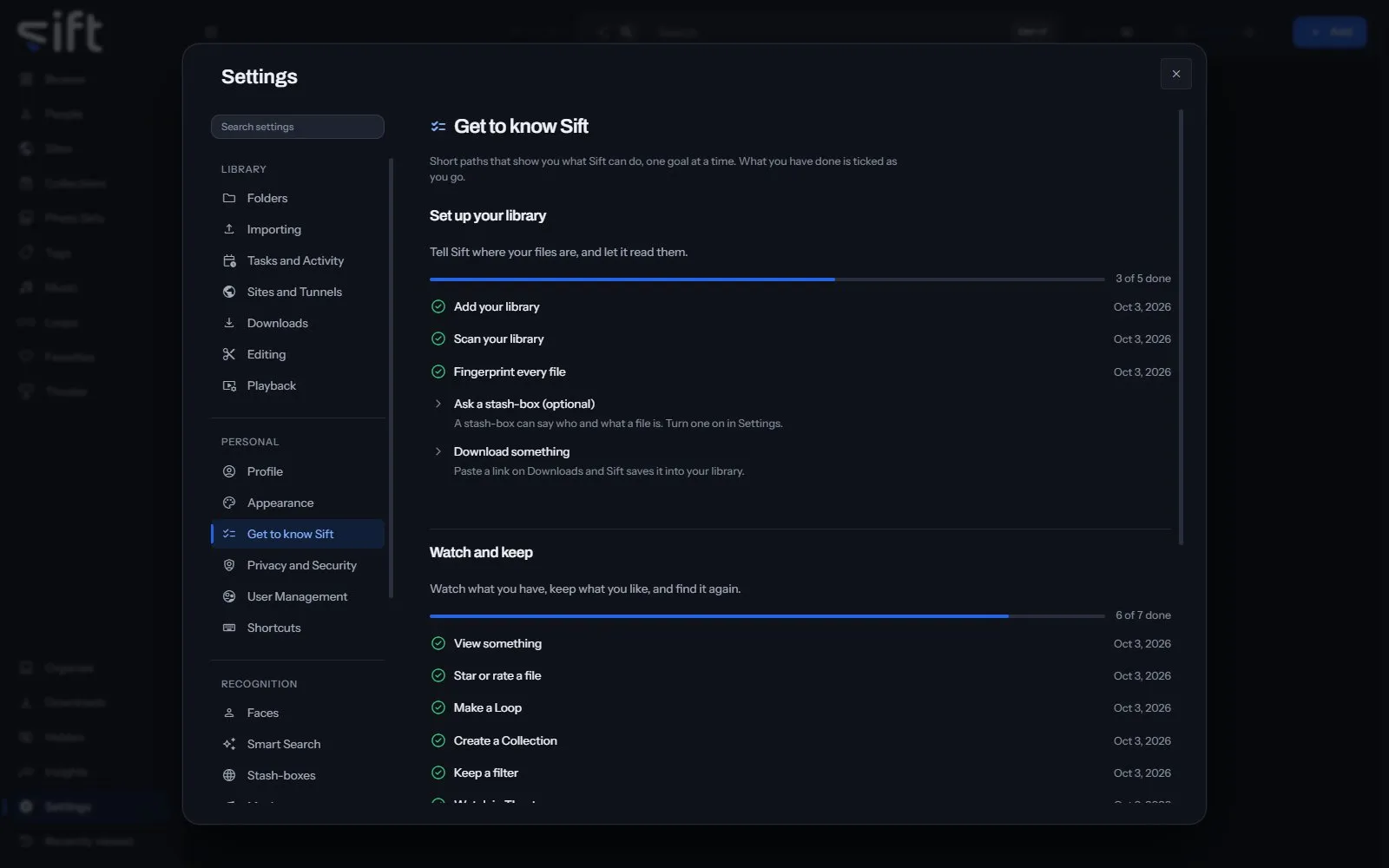Close the Settings dialog
Screen dimensions: 1389x868
click(x=1176, y=74)
